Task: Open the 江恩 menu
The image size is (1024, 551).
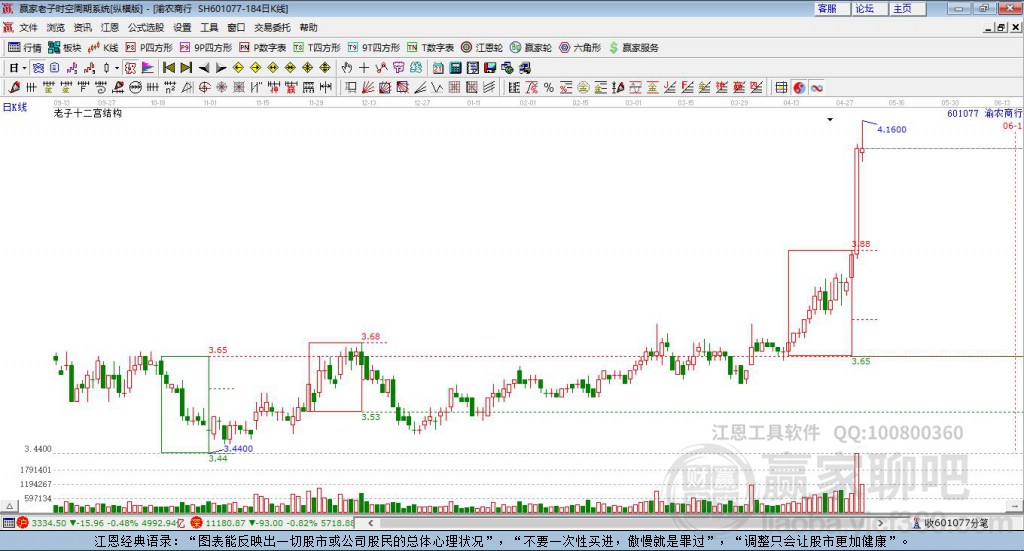Action: (x=110, y=27)
